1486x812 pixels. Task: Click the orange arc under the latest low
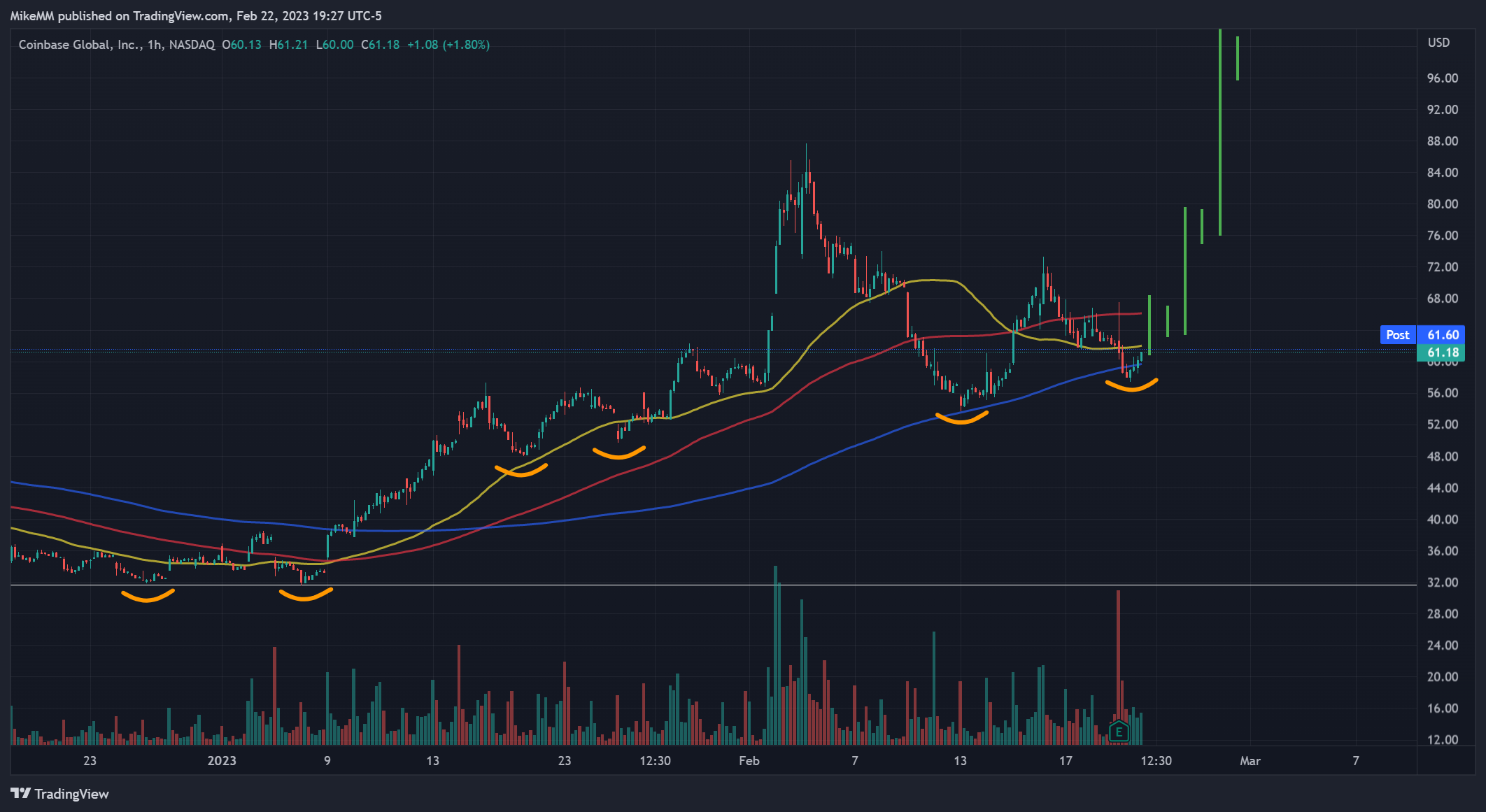coord(1131,385)
